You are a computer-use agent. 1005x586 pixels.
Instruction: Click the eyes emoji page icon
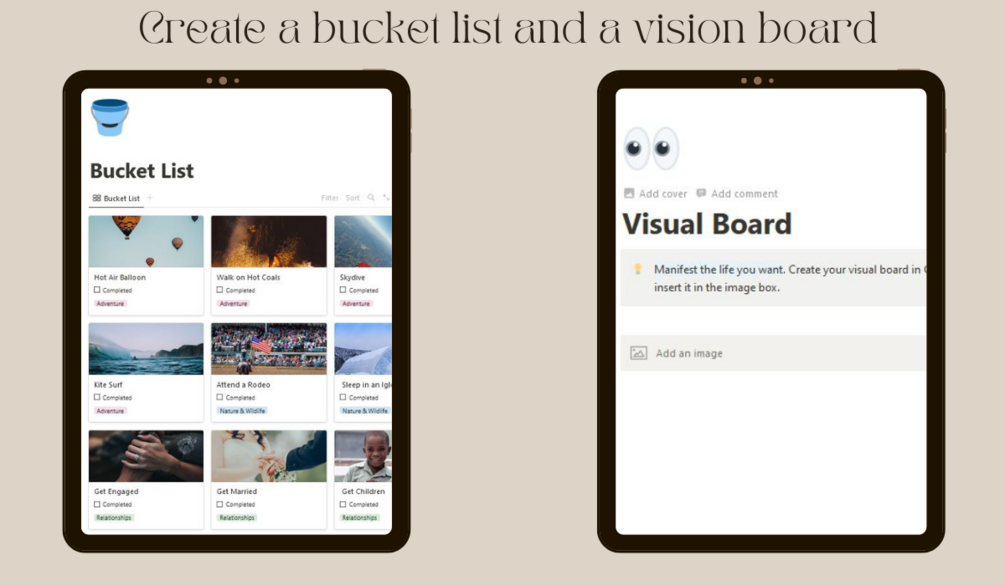point(651,148)
